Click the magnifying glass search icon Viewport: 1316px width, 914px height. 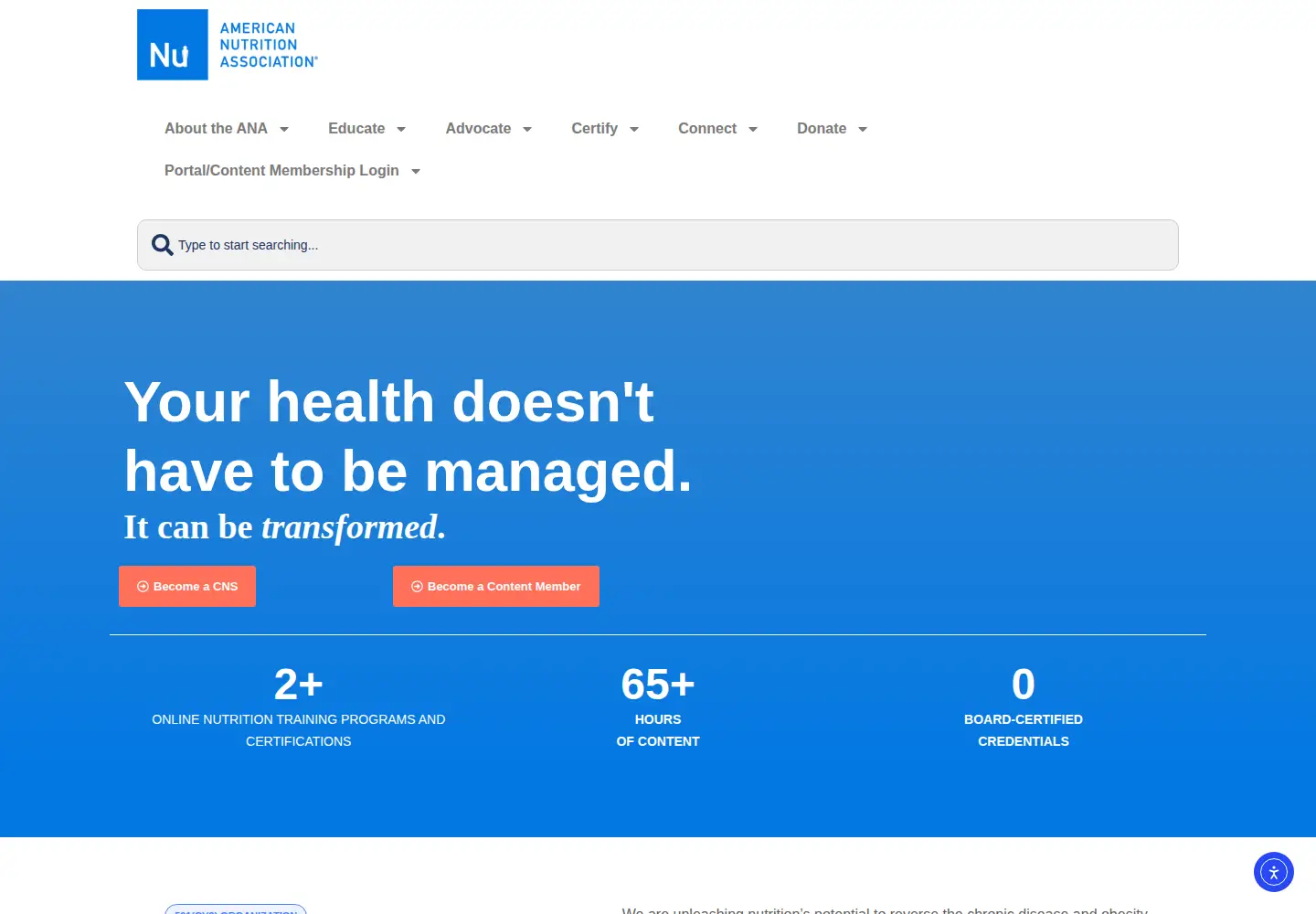click(x=163, y=245)
